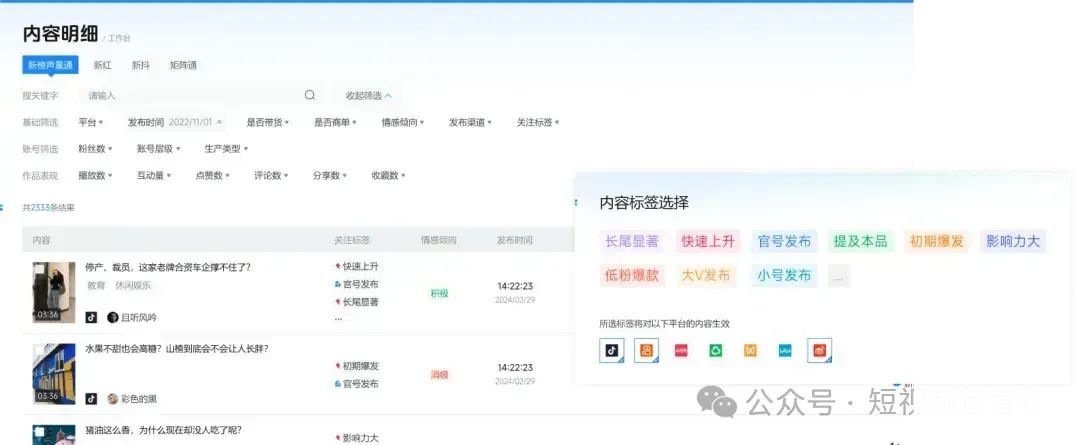Open the 互动量 filter dropdown

point(154,175)
